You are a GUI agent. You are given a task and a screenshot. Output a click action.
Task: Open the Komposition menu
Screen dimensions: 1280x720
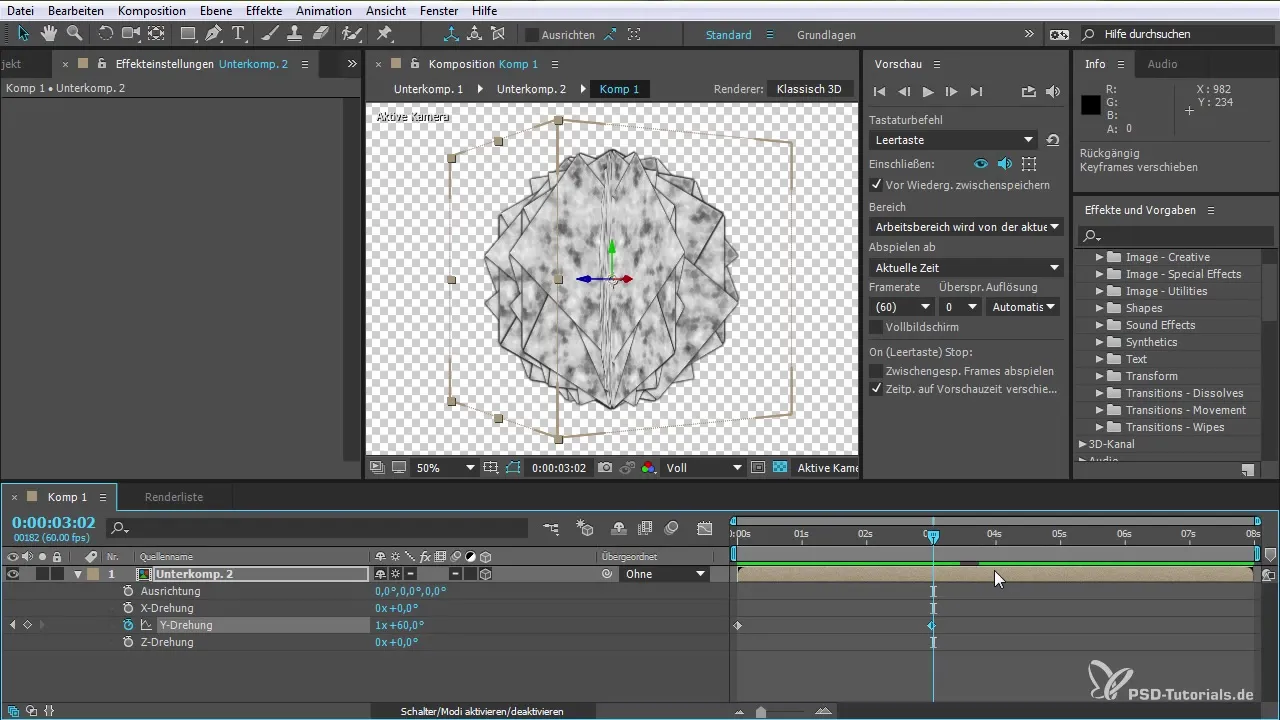(151, 10)
